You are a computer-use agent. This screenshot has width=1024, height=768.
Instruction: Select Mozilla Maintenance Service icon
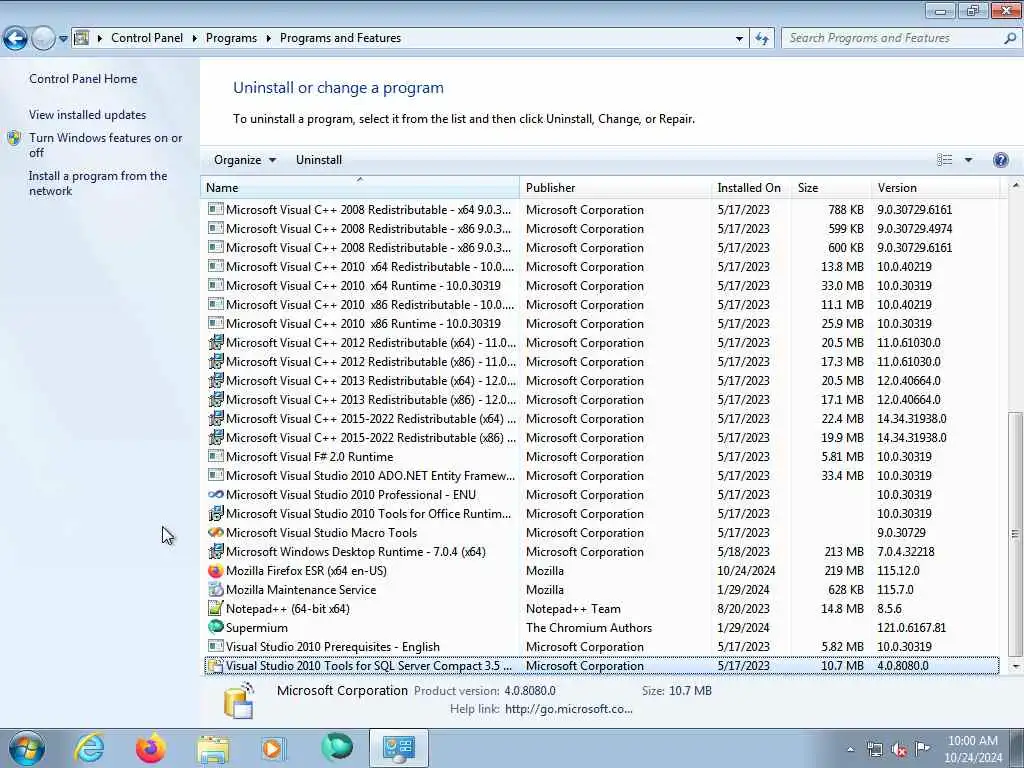[216, 590]
